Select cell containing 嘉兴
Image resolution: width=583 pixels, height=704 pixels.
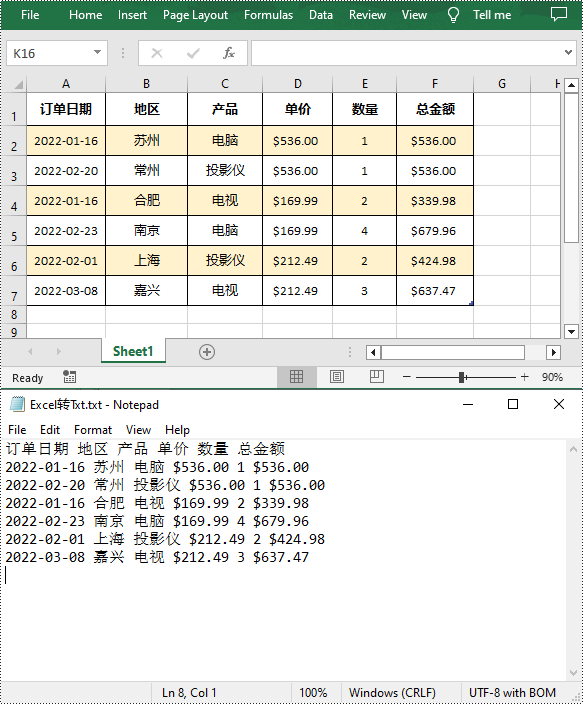146,290
